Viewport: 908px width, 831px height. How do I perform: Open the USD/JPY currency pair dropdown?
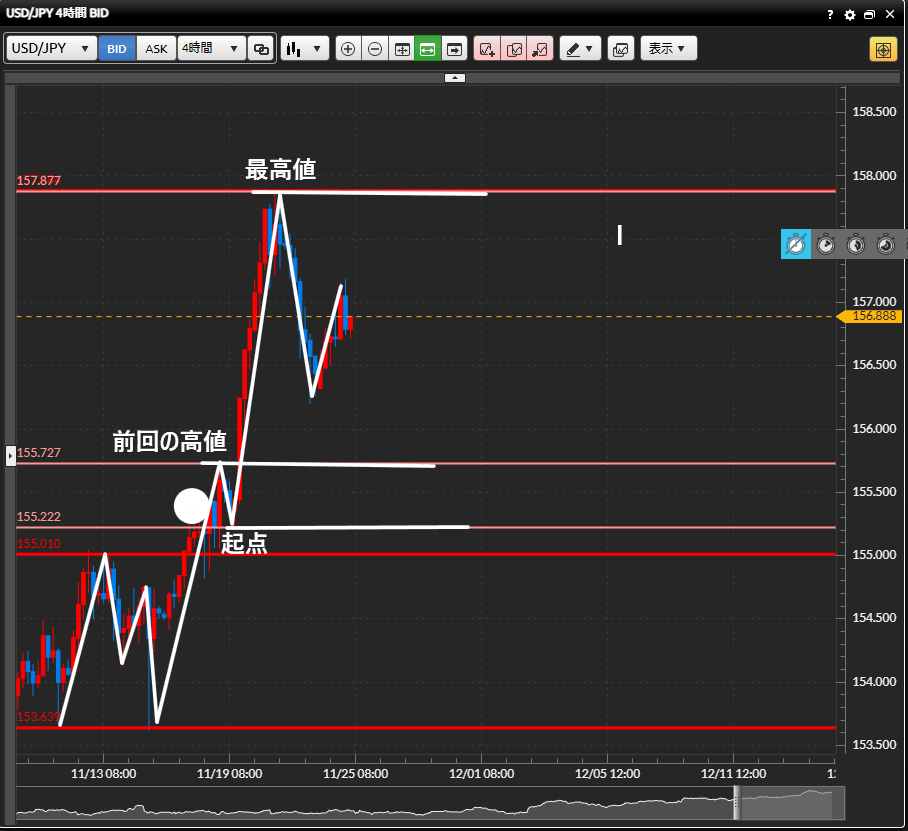tap(52, 49)
